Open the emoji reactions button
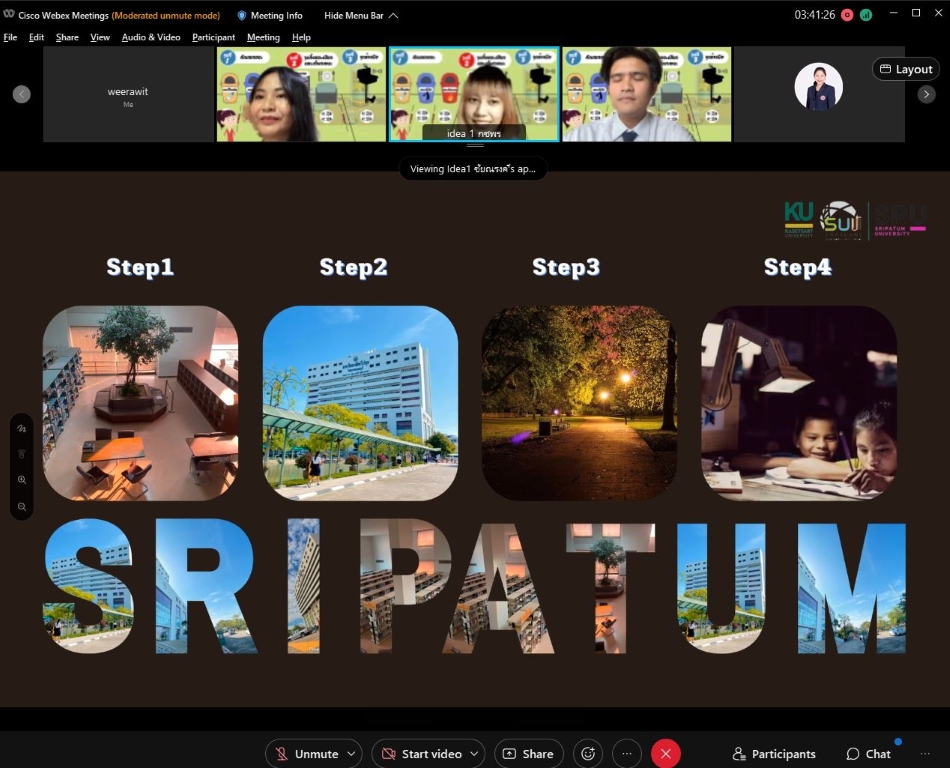Image resolution: width=950 pixels, height=768 pixels. tap(588, 753)
